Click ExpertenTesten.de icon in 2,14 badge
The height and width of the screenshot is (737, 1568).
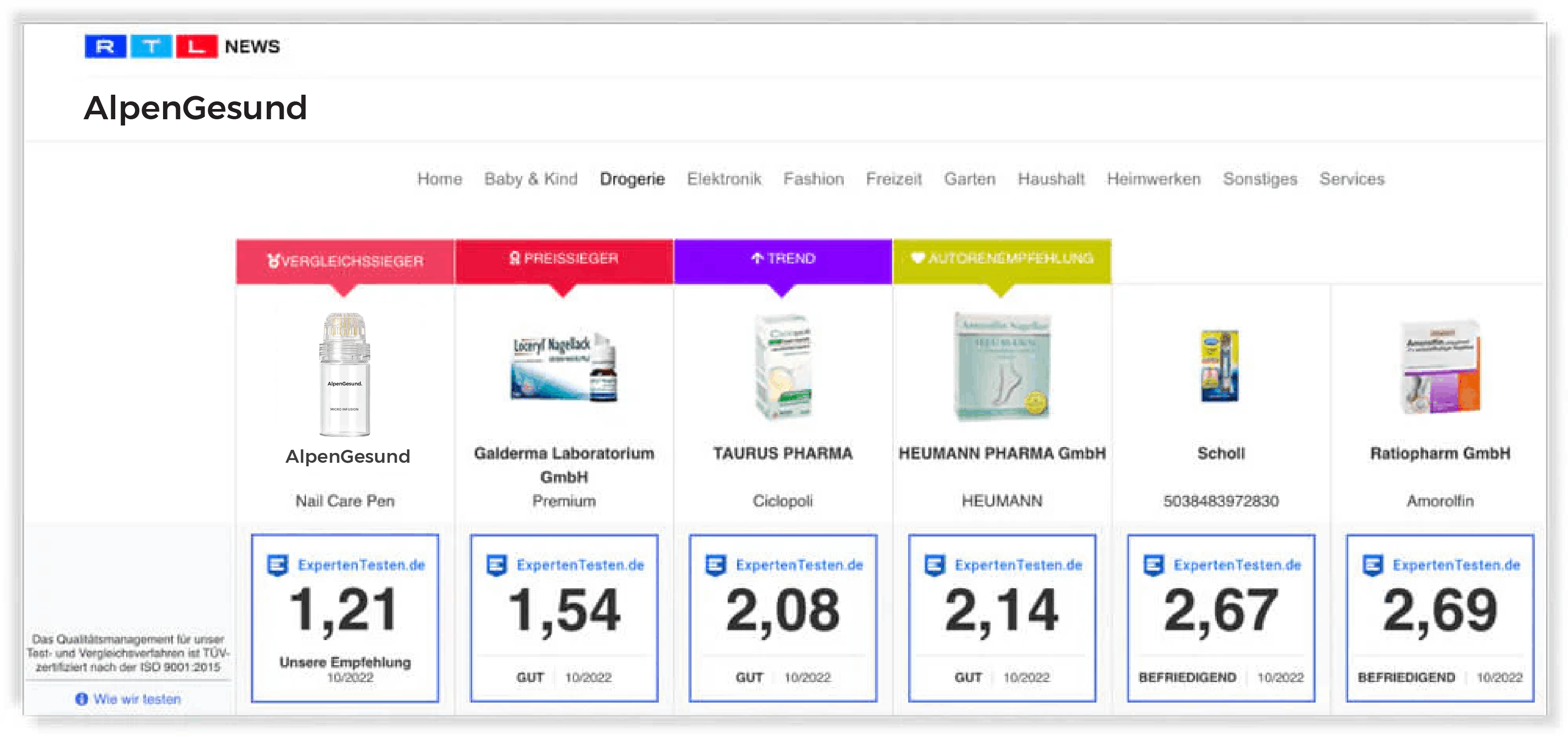tap(935, 565)
